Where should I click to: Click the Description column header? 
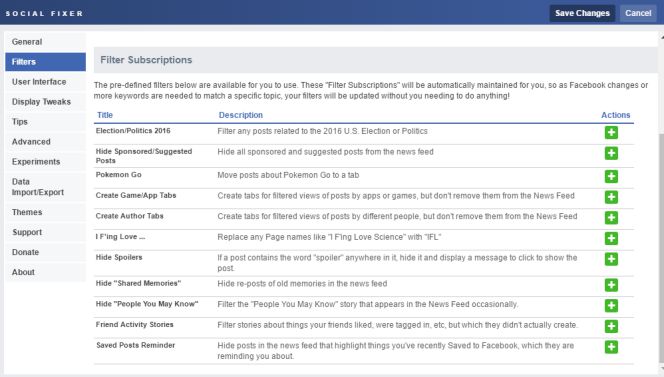(x=241, y=115)
